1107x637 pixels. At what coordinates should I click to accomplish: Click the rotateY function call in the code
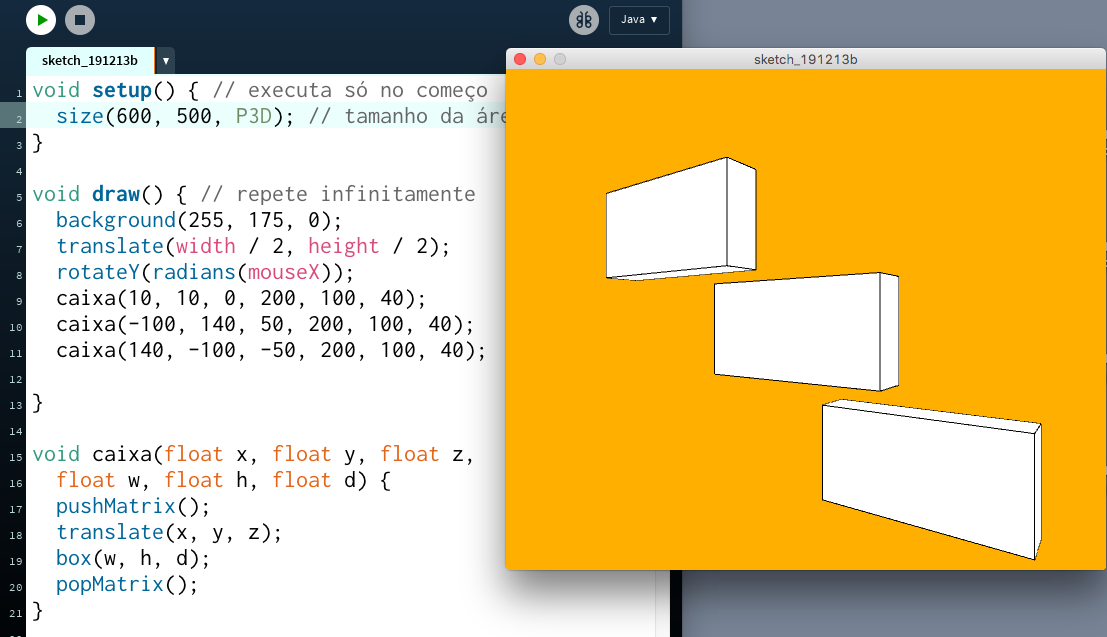[x=98, y=273]
